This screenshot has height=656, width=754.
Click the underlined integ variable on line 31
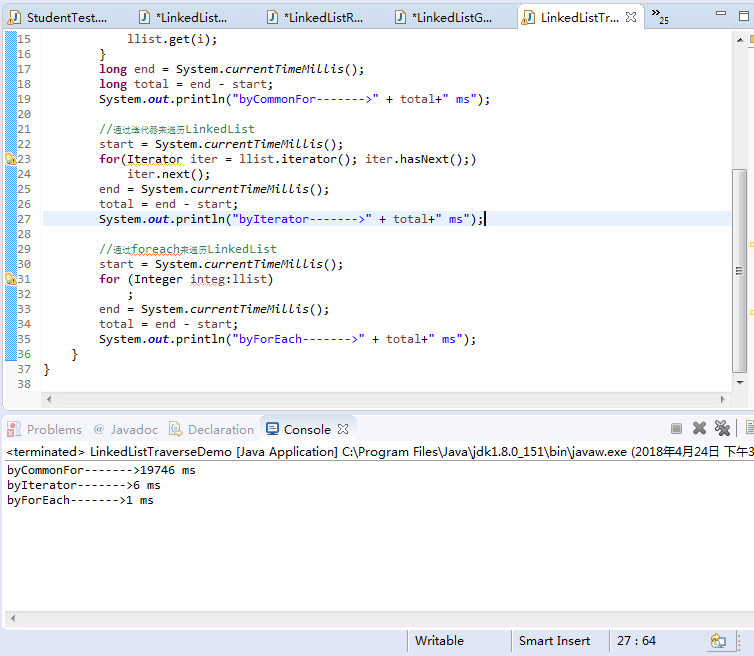pyautogui.click(x=208, y=279)
